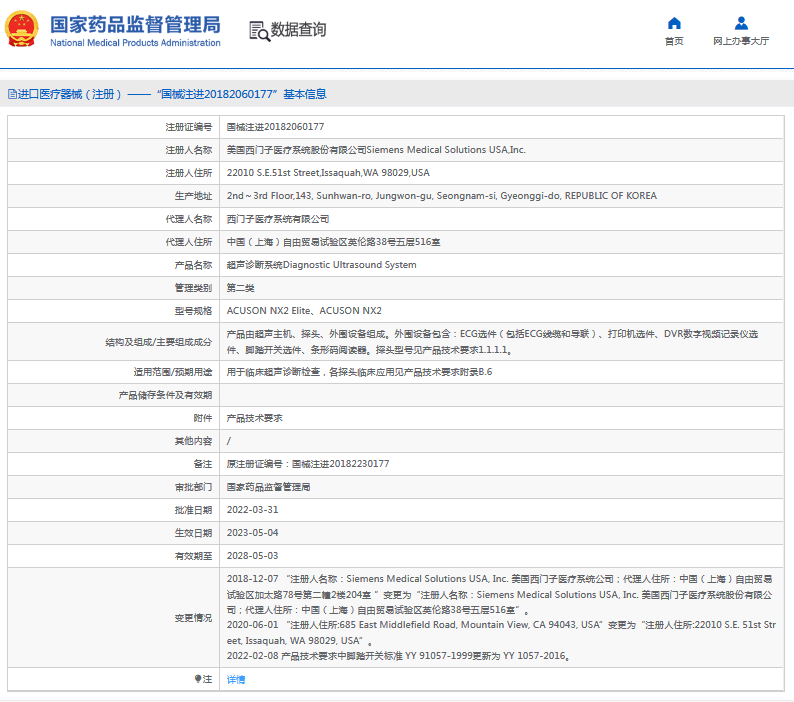Click National Medical Products Administration subtitle
The width and height of the screenshot is (794, 702).
pos(135,43)
